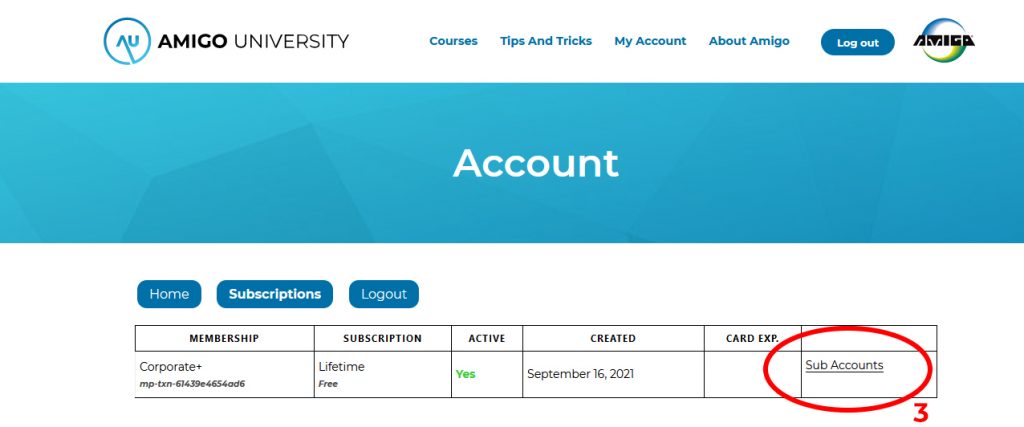The height and width of the screenshot is (427, 1024).
Task: Open the Courses menu item
Action: 453,41
